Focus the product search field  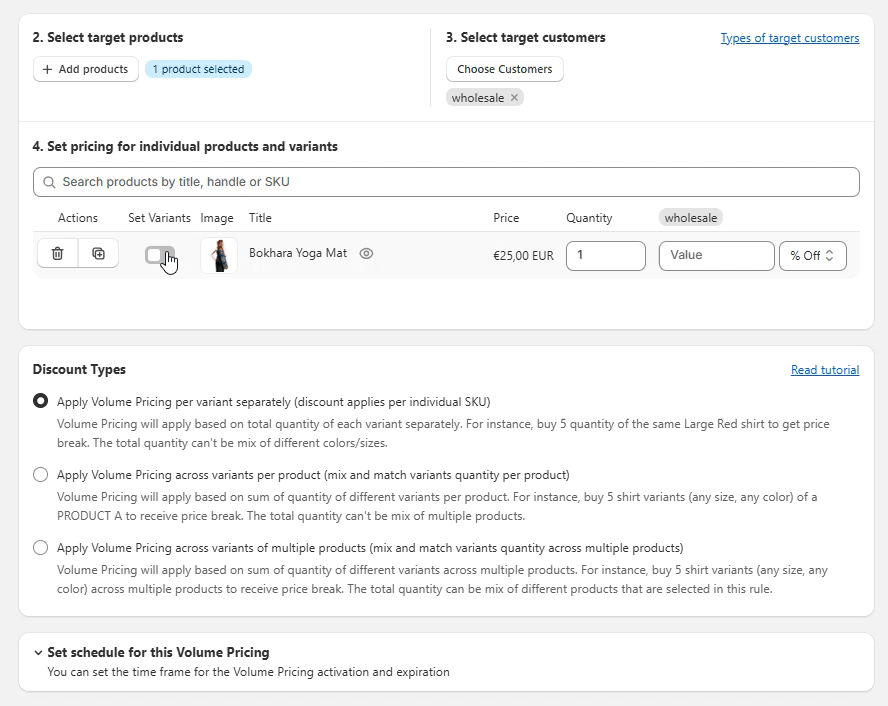click(x=446, y=182)
